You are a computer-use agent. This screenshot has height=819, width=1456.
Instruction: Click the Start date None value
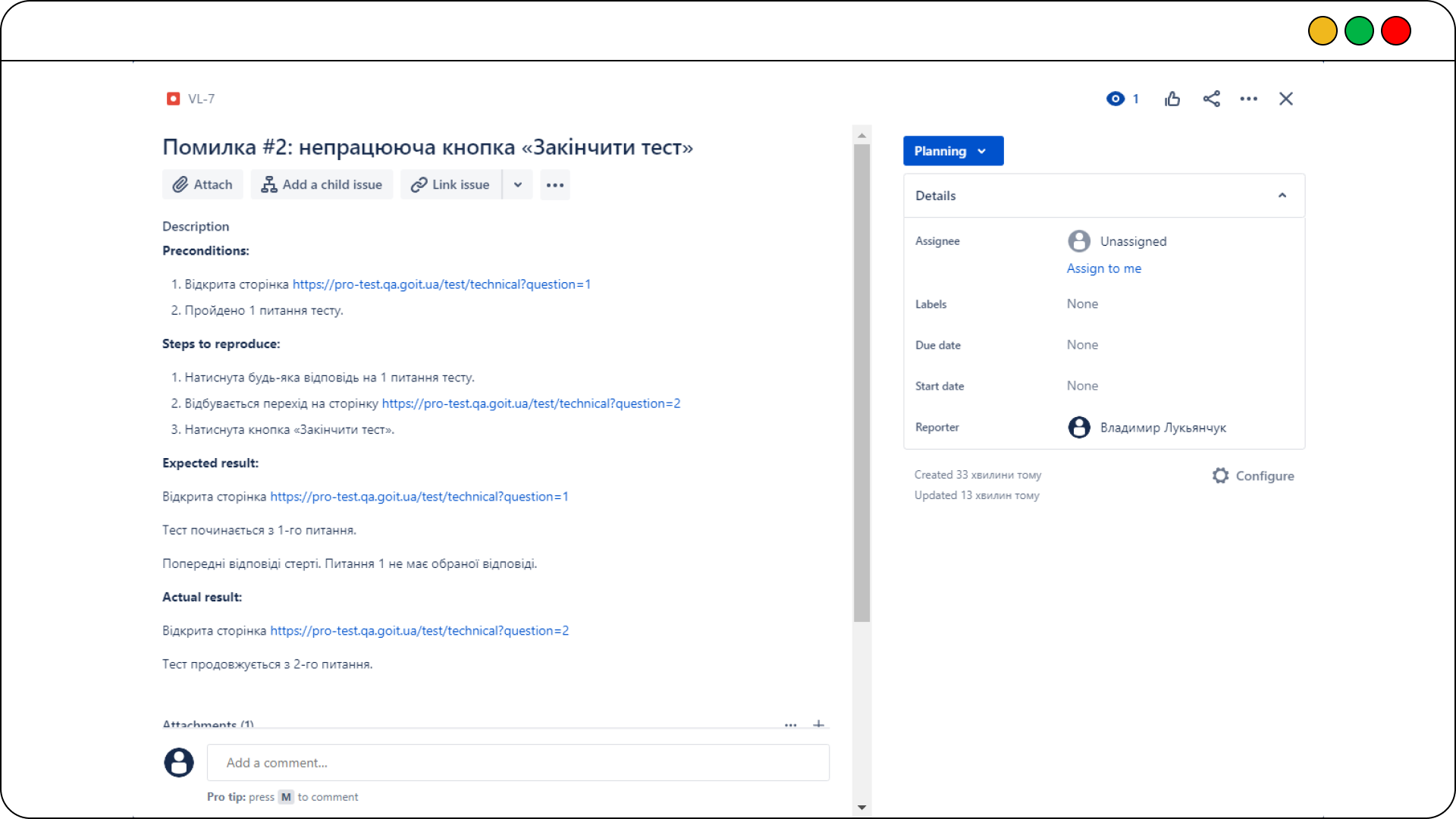tap(1082, 385)
